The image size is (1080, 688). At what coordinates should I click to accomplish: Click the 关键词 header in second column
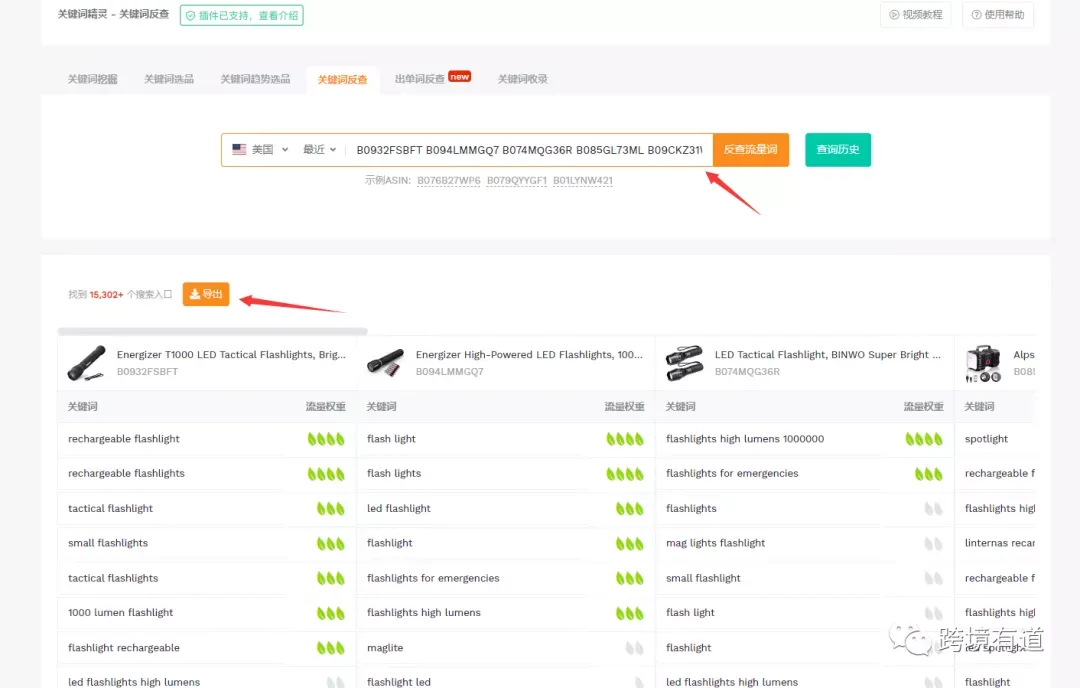point(381,406)
